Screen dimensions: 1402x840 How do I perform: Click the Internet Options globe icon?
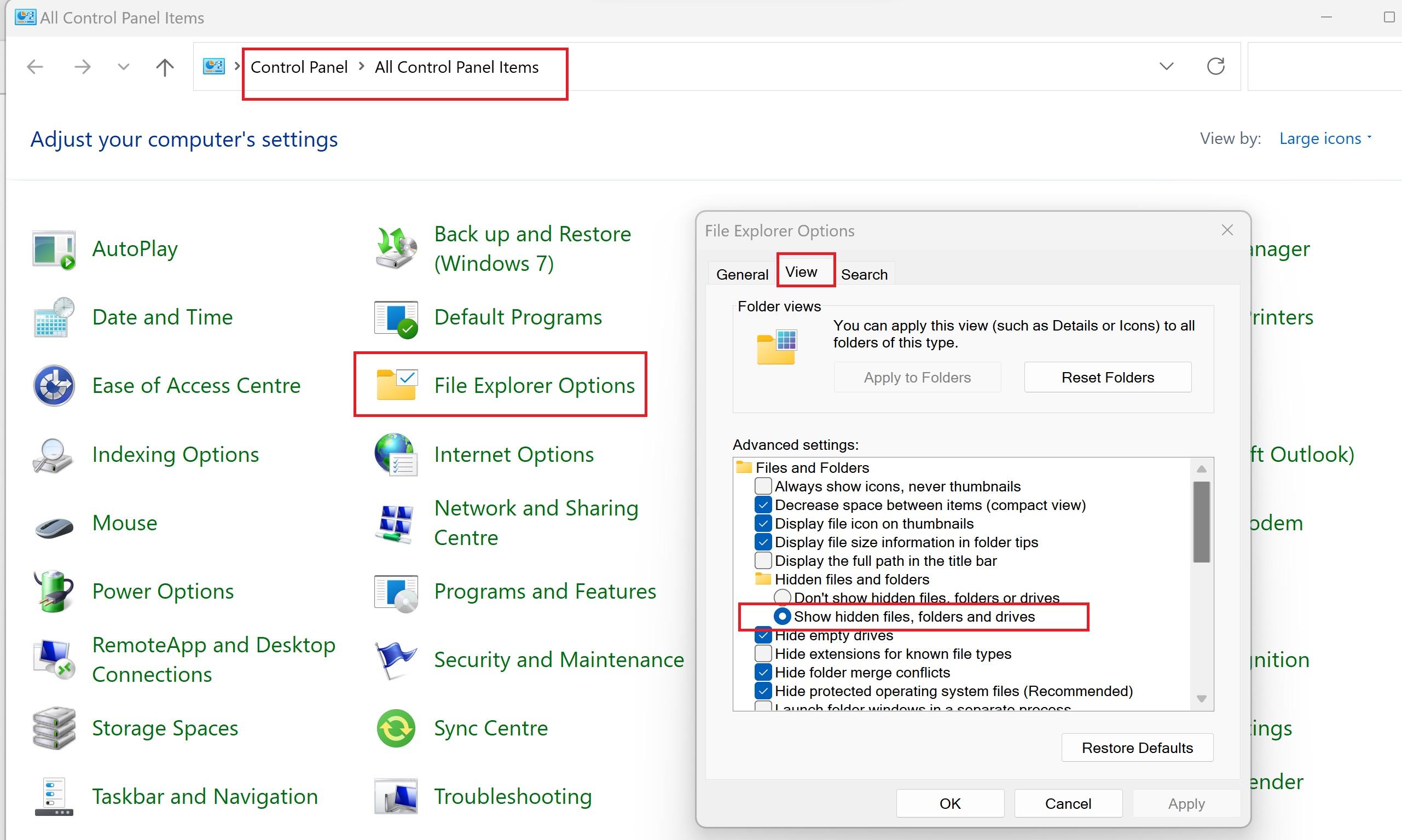point(396,455)
